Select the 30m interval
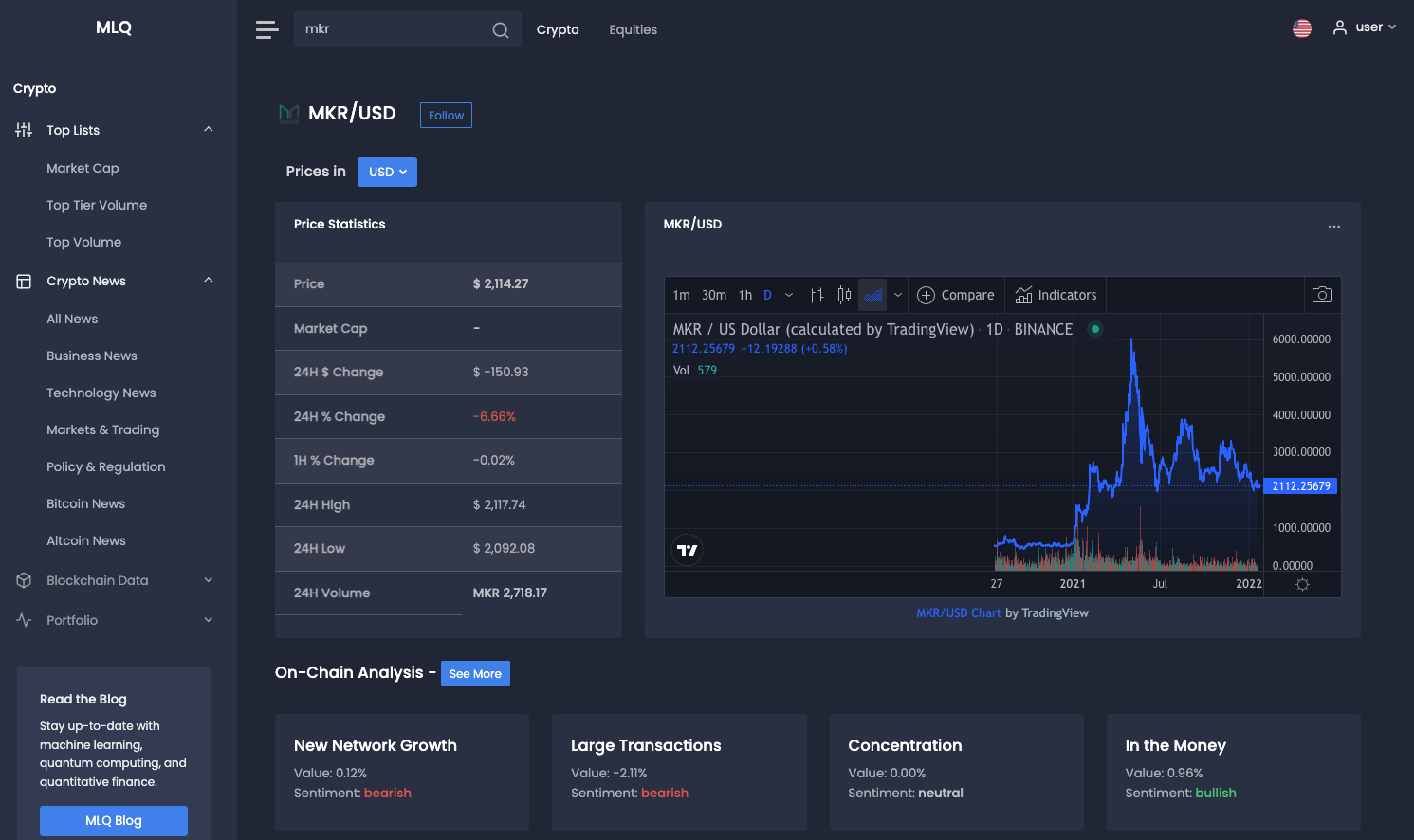 point(714,295)
